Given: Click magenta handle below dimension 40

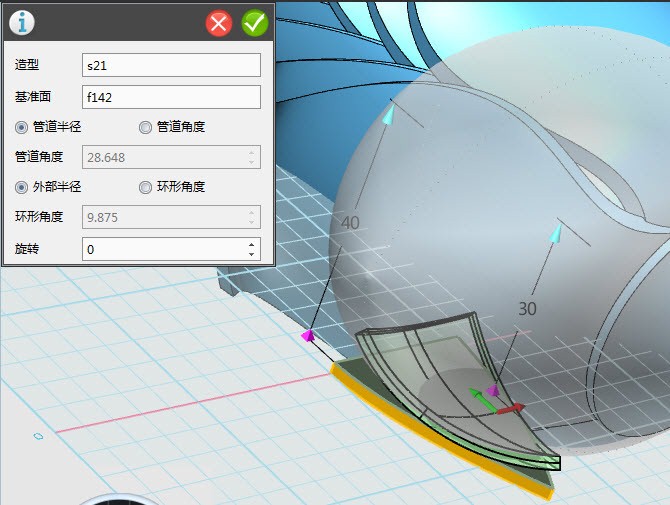Looking at the screenshot, I should click(308, 337).
